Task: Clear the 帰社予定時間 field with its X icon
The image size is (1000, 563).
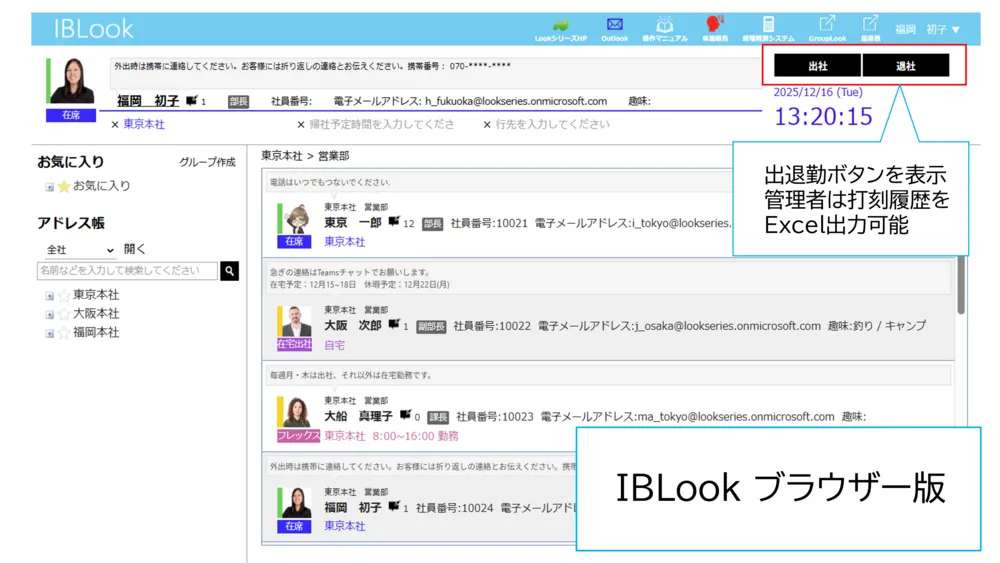Action: pyautogui.click(x=301, y=124)
